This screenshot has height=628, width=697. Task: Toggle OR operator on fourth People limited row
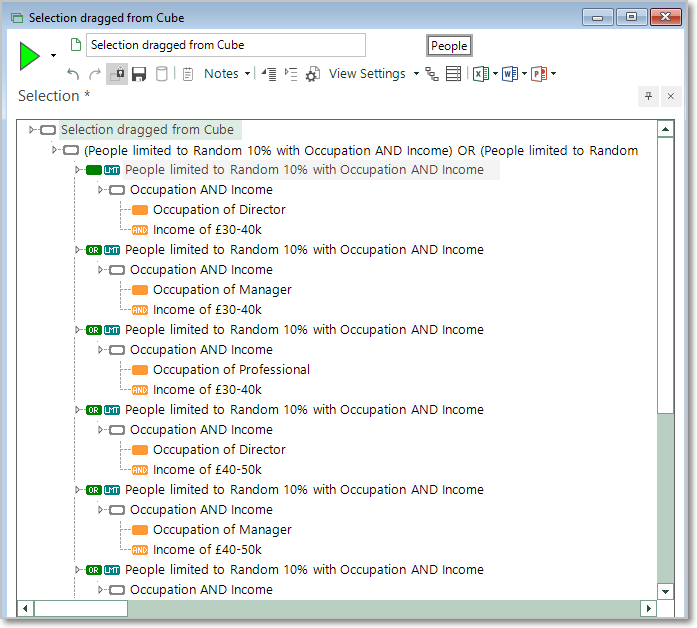94,410
